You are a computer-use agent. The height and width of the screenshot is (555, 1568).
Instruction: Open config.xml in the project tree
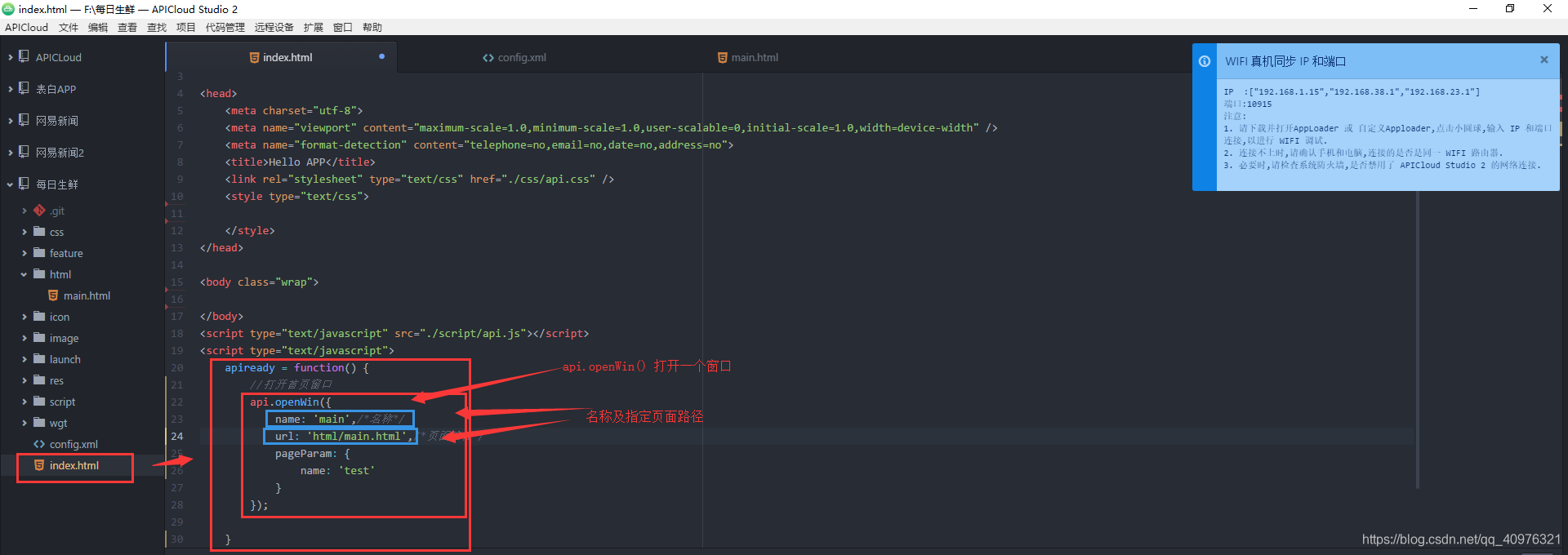click(73, 444)
